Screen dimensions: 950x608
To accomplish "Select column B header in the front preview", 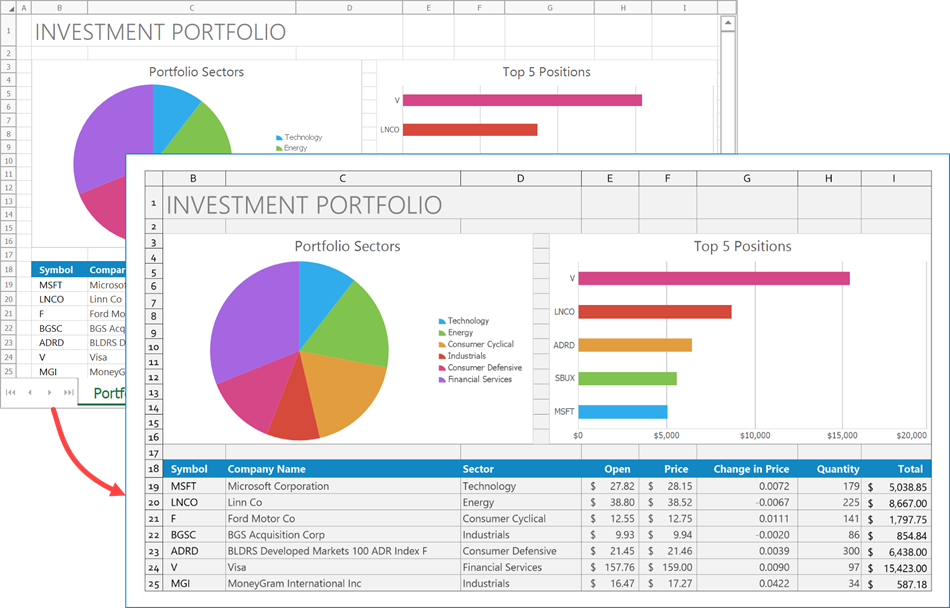I will [x=193, y=178].
